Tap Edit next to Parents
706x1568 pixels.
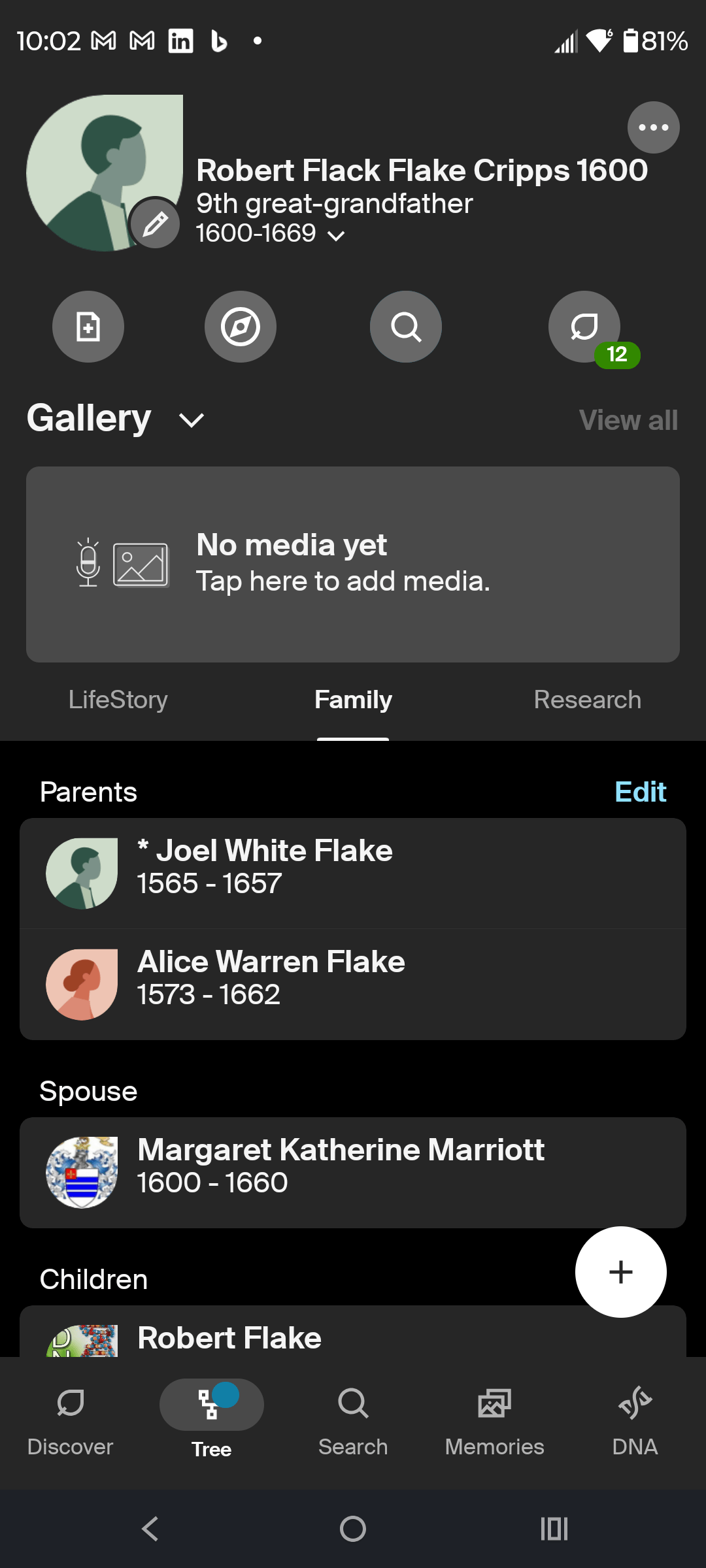click(x=640, y=792)
